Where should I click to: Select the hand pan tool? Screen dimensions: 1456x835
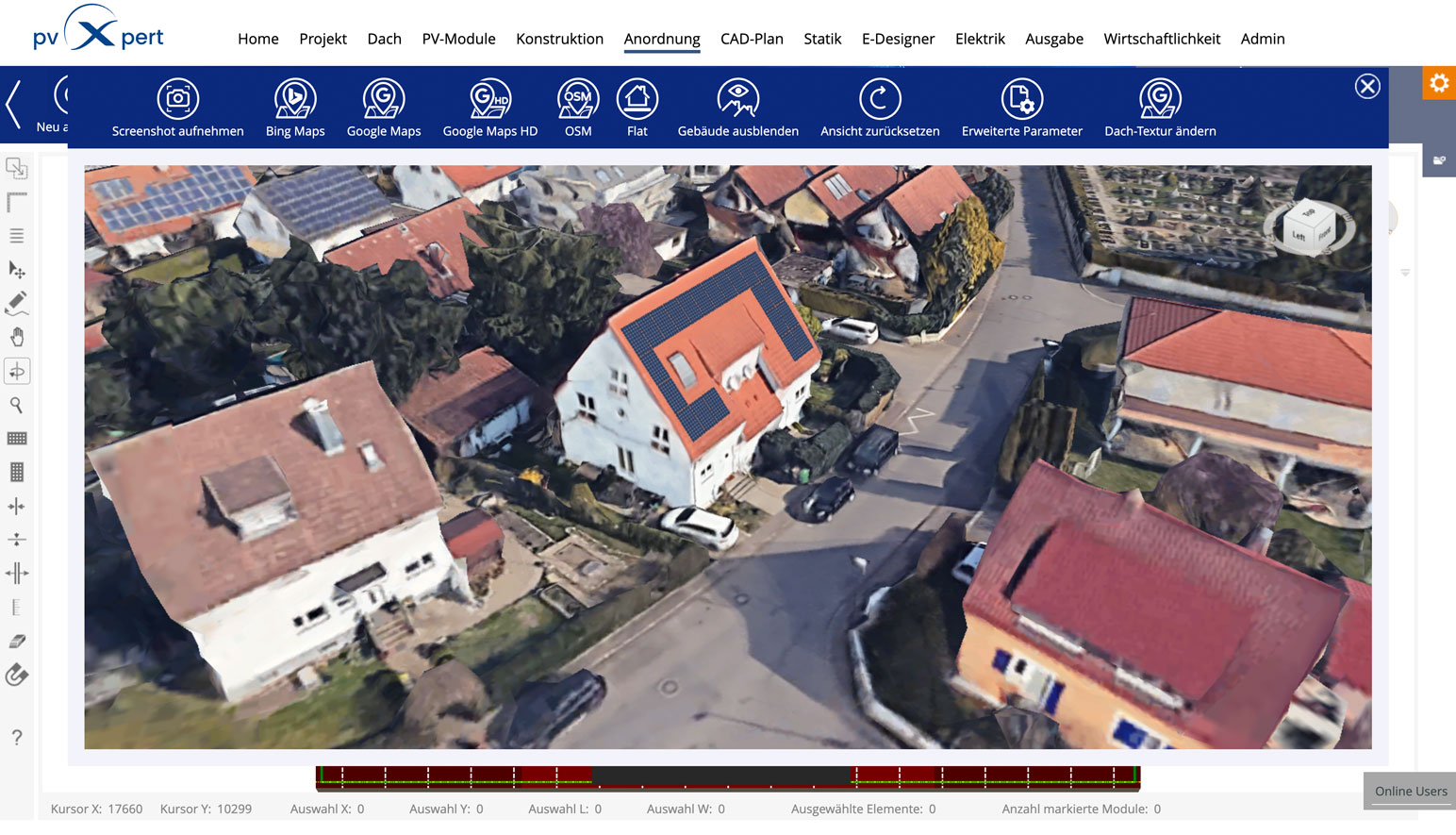(x=17, y=338)
